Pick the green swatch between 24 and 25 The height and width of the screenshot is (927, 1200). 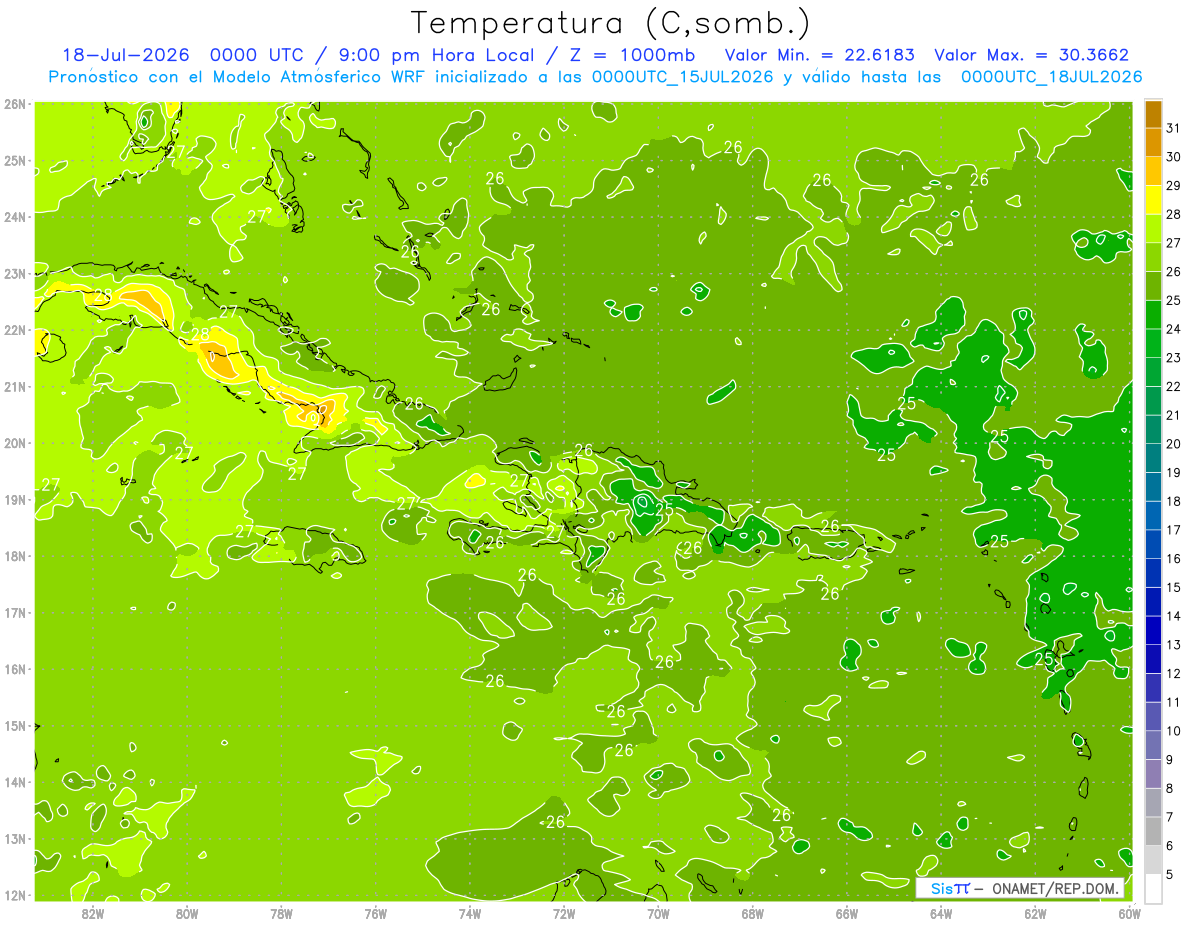click(x=1153, y=315)
